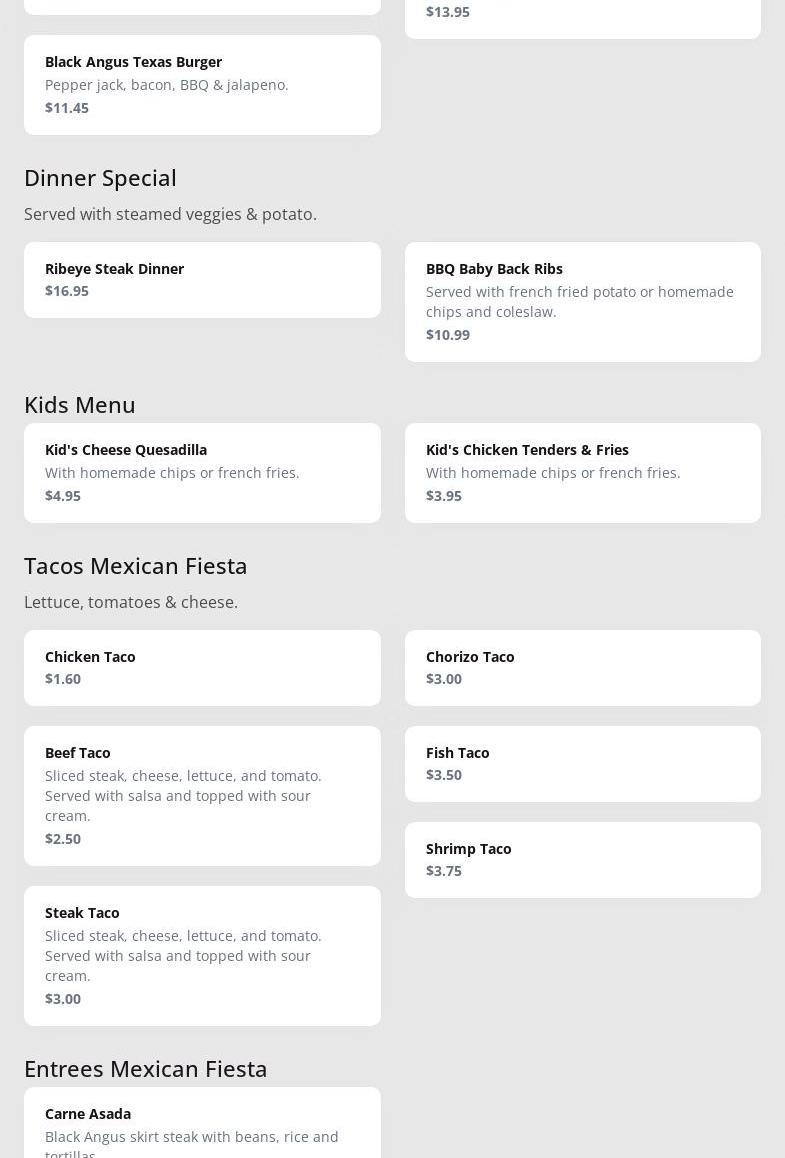Click the "Served with steamed veggies & potato" subtitle
The image size is (785, 1158).
point(170,214)
